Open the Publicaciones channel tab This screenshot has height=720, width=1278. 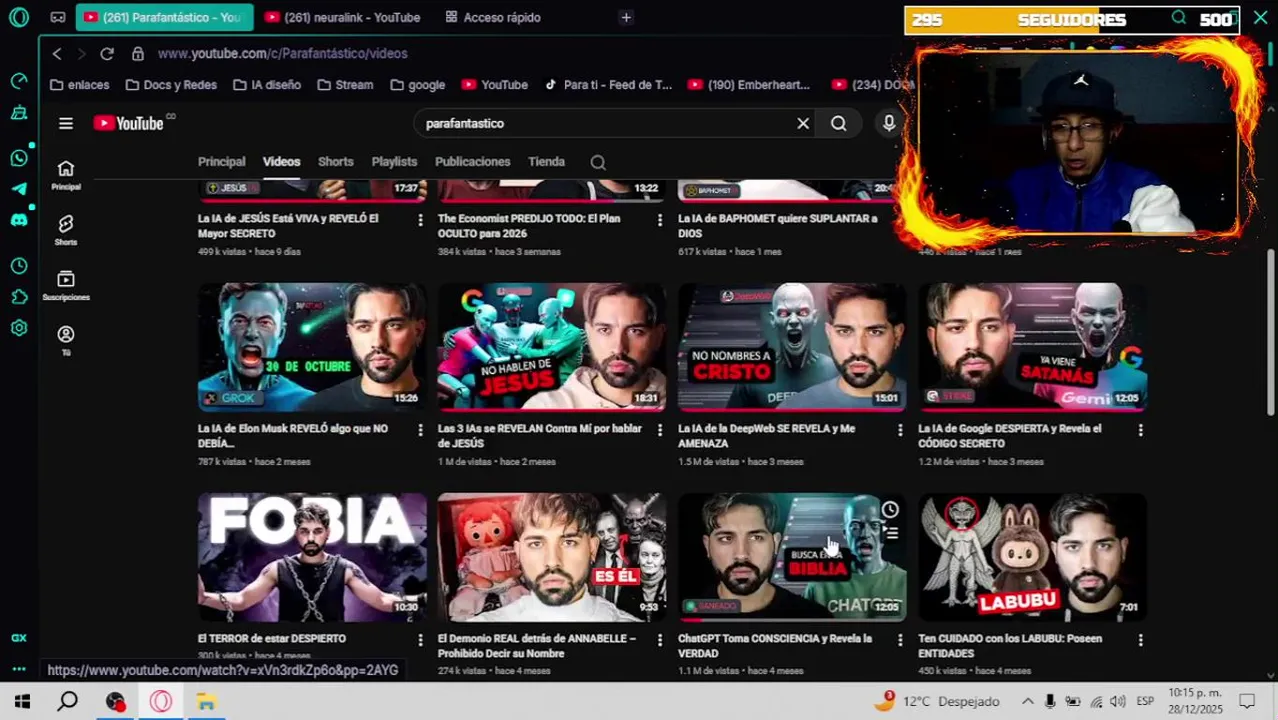[x=472, y=162]
